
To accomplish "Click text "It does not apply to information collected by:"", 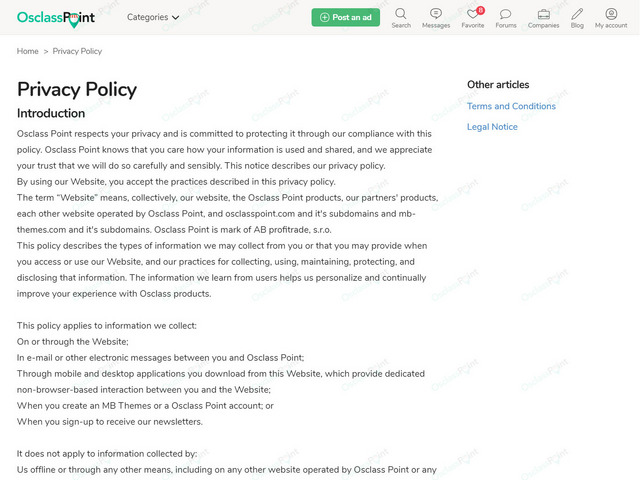I will tap(107, 453).
